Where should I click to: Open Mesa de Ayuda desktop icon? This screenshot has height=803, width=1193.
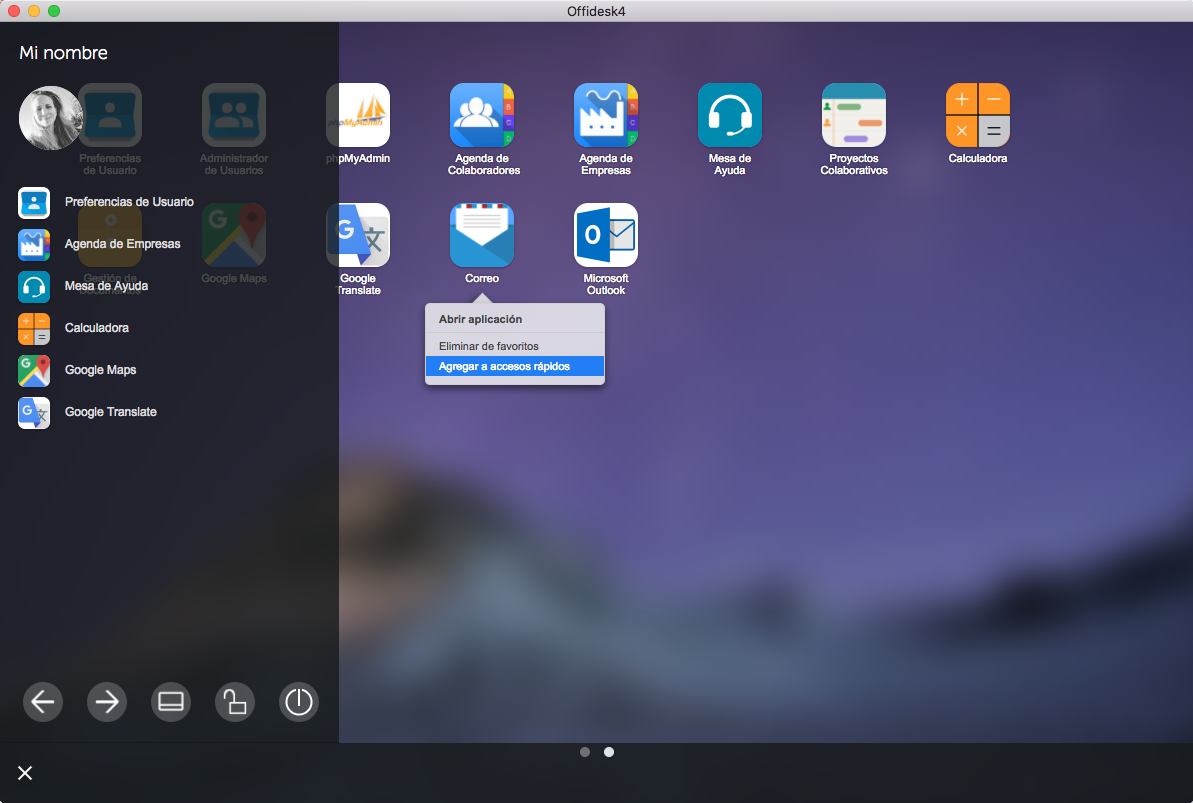730,115
